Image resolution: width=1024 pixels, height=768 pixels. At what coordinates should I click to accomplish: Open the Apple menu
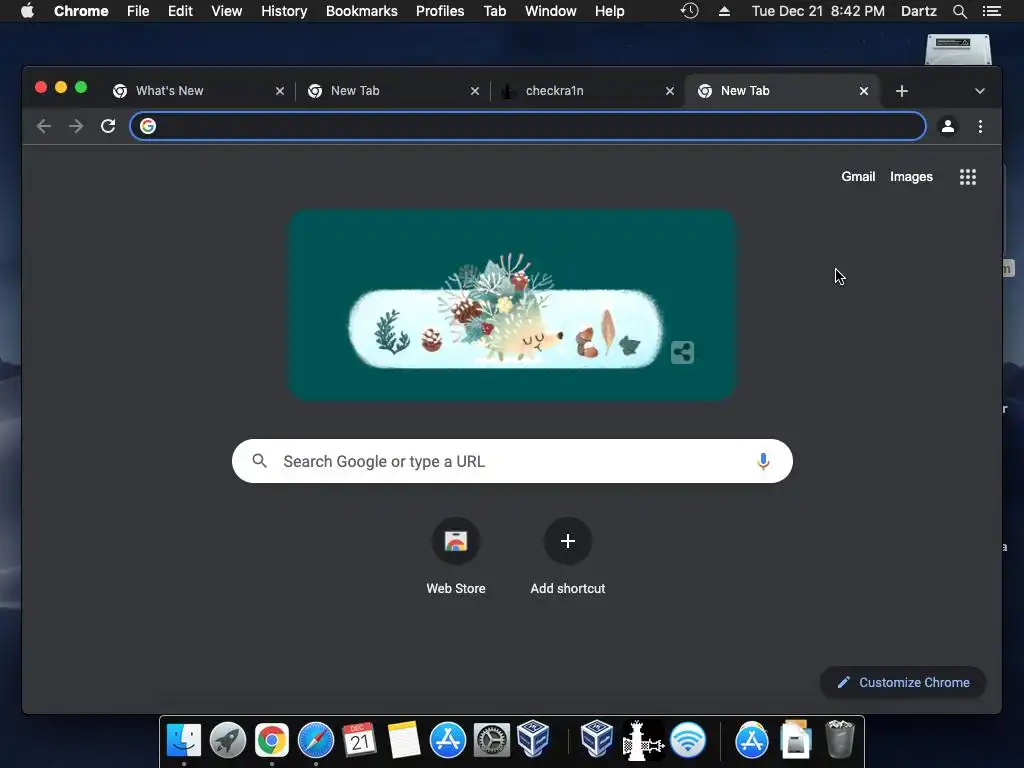coord(27,10)
